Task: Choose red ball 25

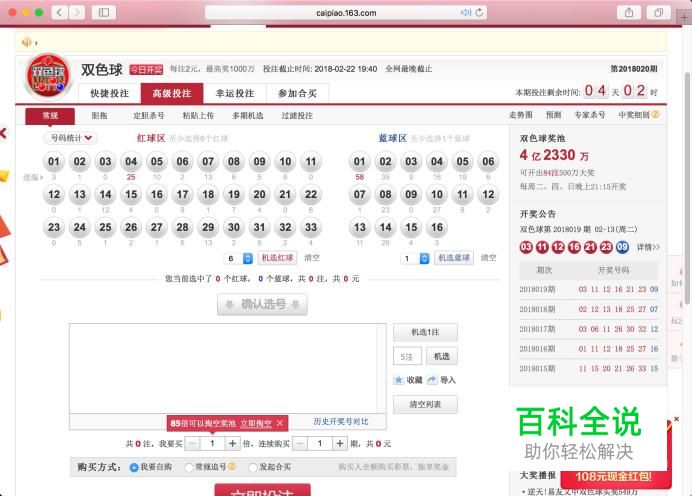Action: pyautogui.click(x=105, y=227)
